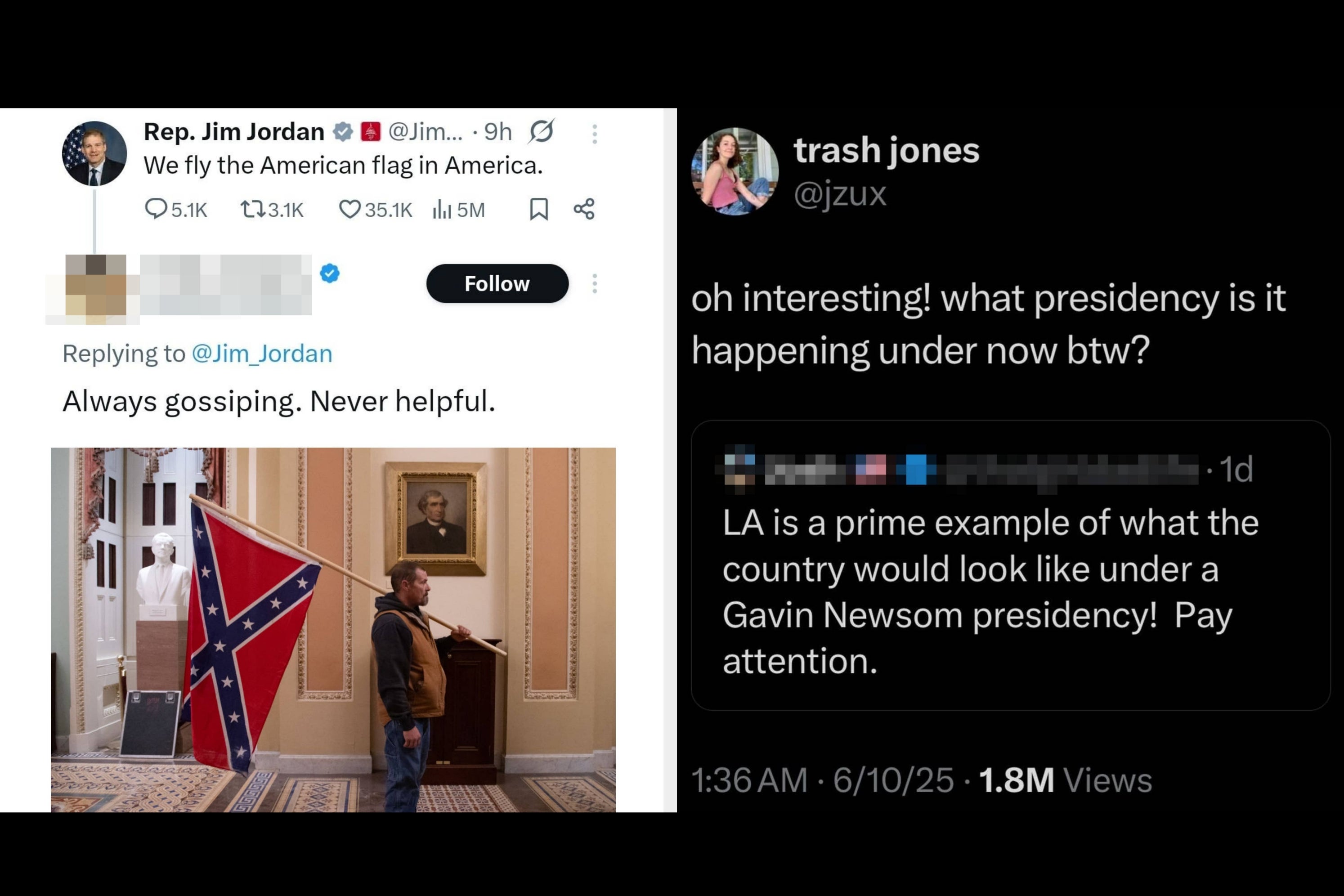This screenshot has height=896, width=1344.
Task: Open Rep. Jim Jordan's profile name
Action: click(x=234, y=132)
